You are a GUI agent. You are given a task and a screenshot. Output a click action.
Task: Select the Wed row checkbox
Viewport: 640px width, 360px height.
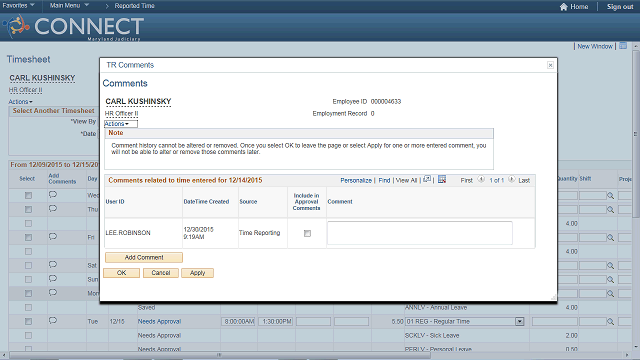28,196
